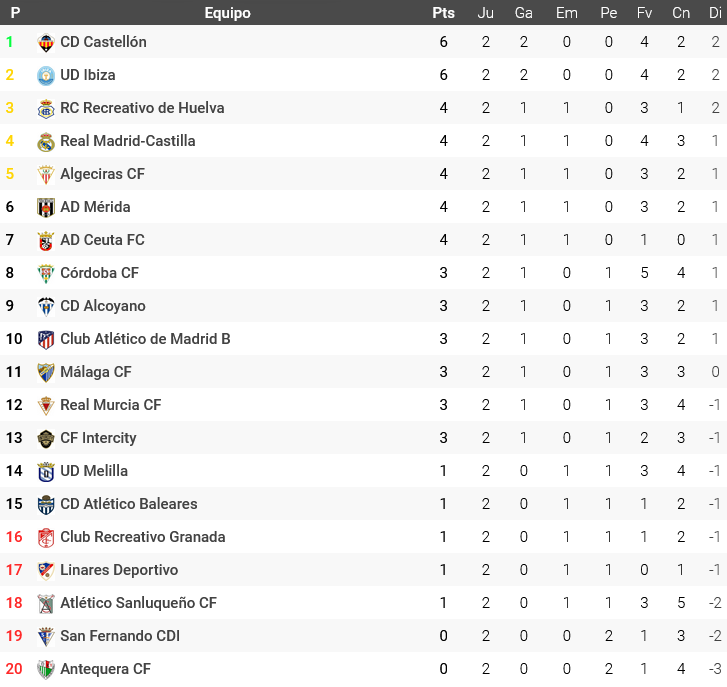727x687 pixels.
Task: Click the Club Atlético de Madrid B crest
Action: click(x=46, y=339)
